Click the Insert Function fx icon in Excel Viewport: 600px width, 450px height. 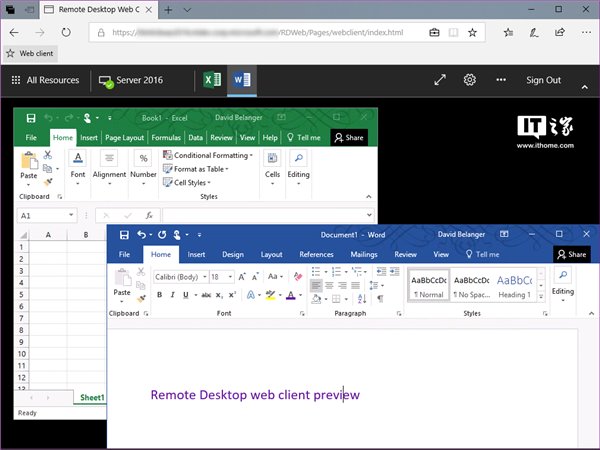(149, 215)
